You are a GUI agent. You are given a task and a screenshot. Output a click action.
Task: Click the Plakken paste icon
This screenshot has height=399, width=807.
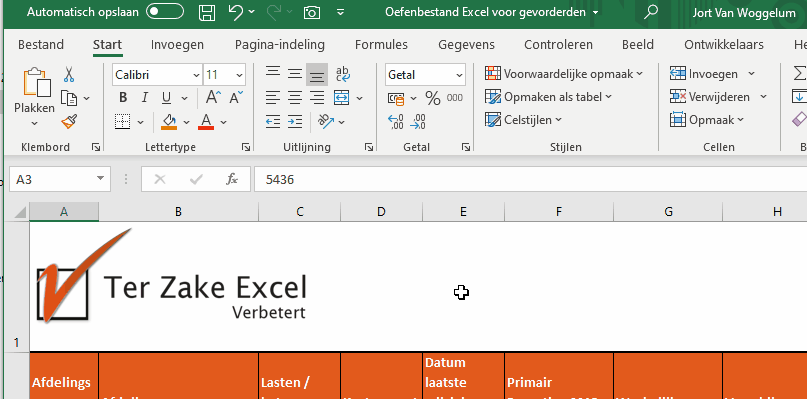pyautogui.click(x=37, y=82)
